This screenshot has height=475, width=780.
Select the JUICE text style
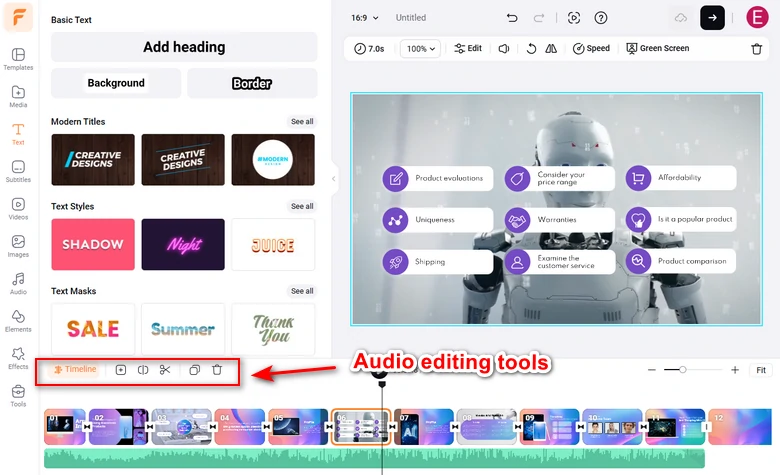(273, 244)
